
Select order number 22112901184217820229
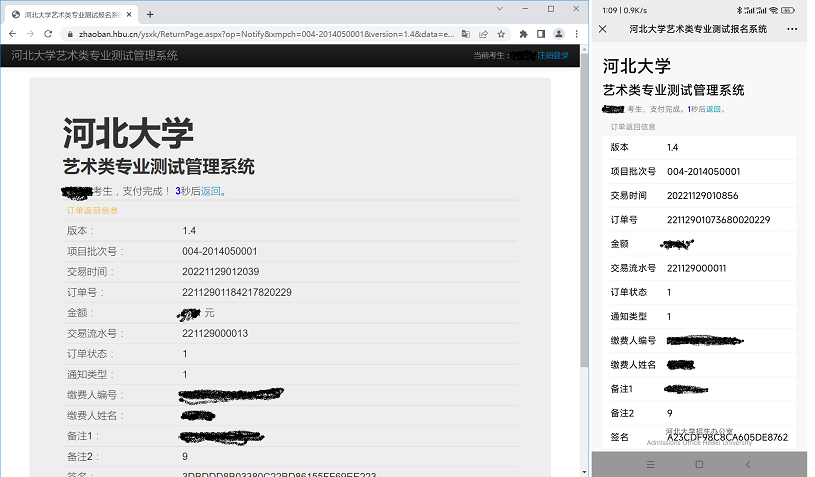click(x=236, y=293)
